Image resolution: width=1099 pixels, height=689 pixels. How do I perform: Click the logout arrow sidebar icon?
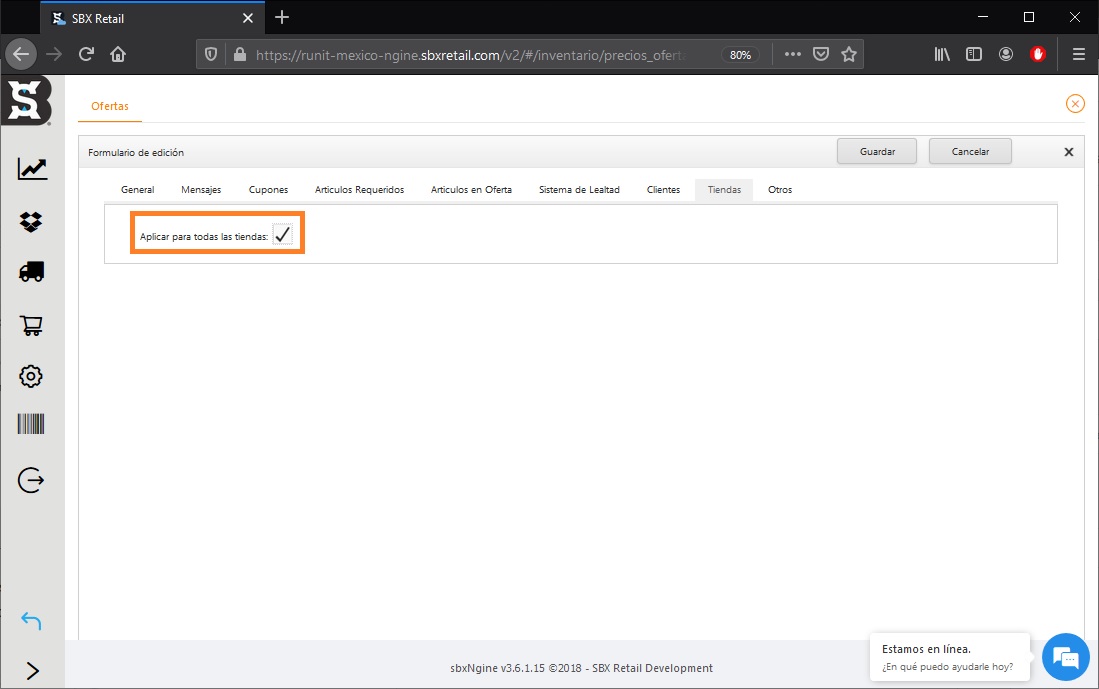(31, 480)
